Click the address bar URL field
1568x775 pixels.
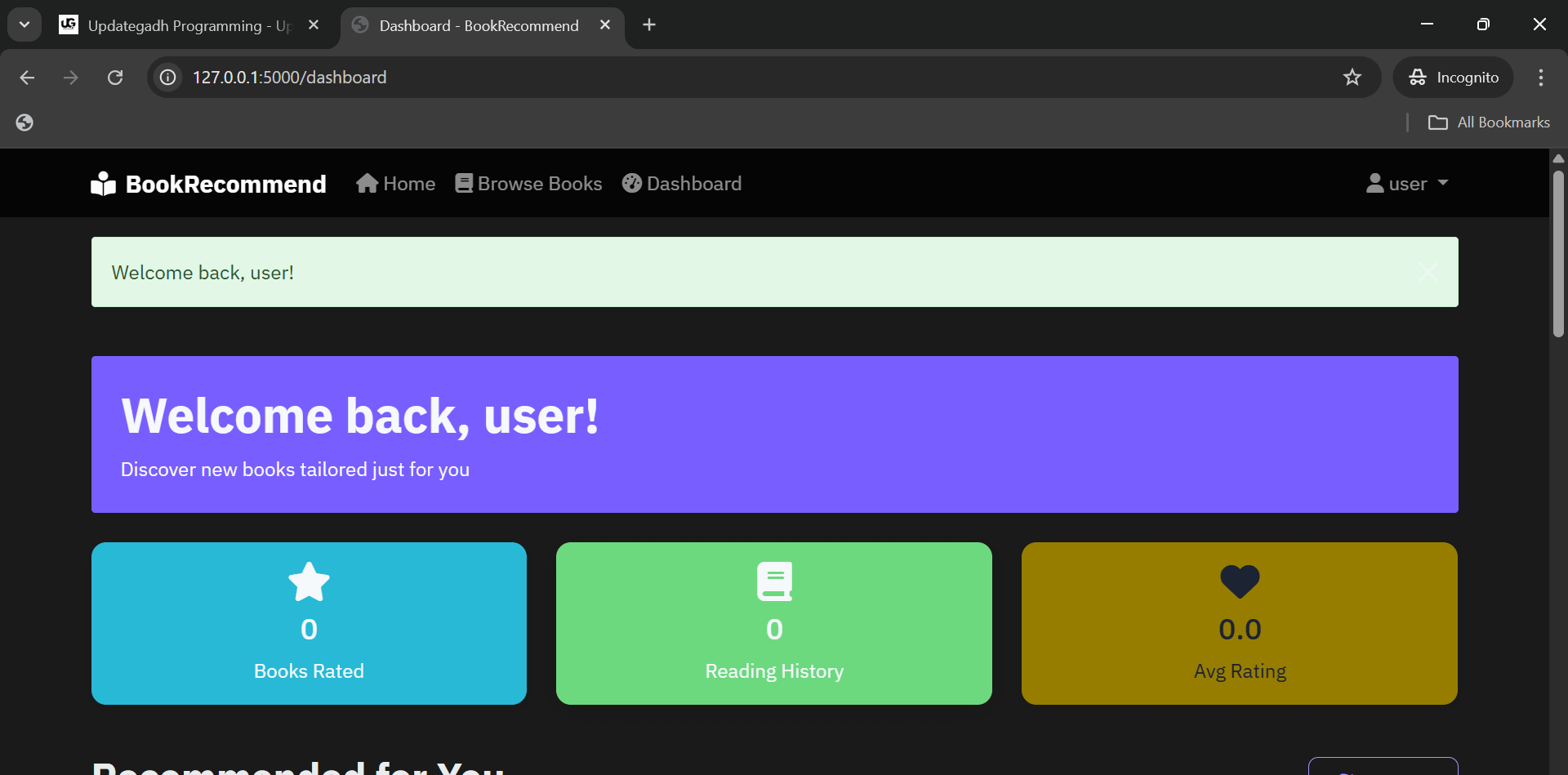pyautogui.click(x=735, y=78)
